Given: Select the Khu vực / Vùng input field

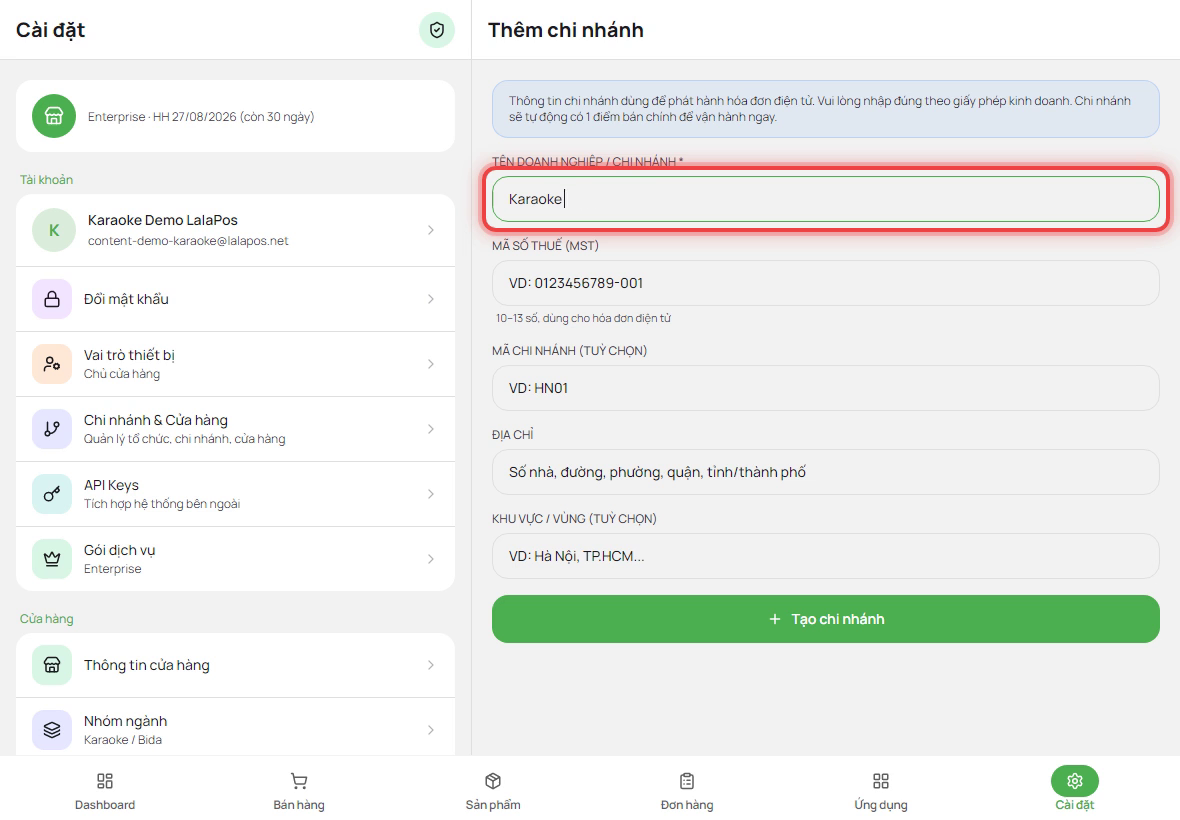Looking at the screenshot, I should point(826,556).
